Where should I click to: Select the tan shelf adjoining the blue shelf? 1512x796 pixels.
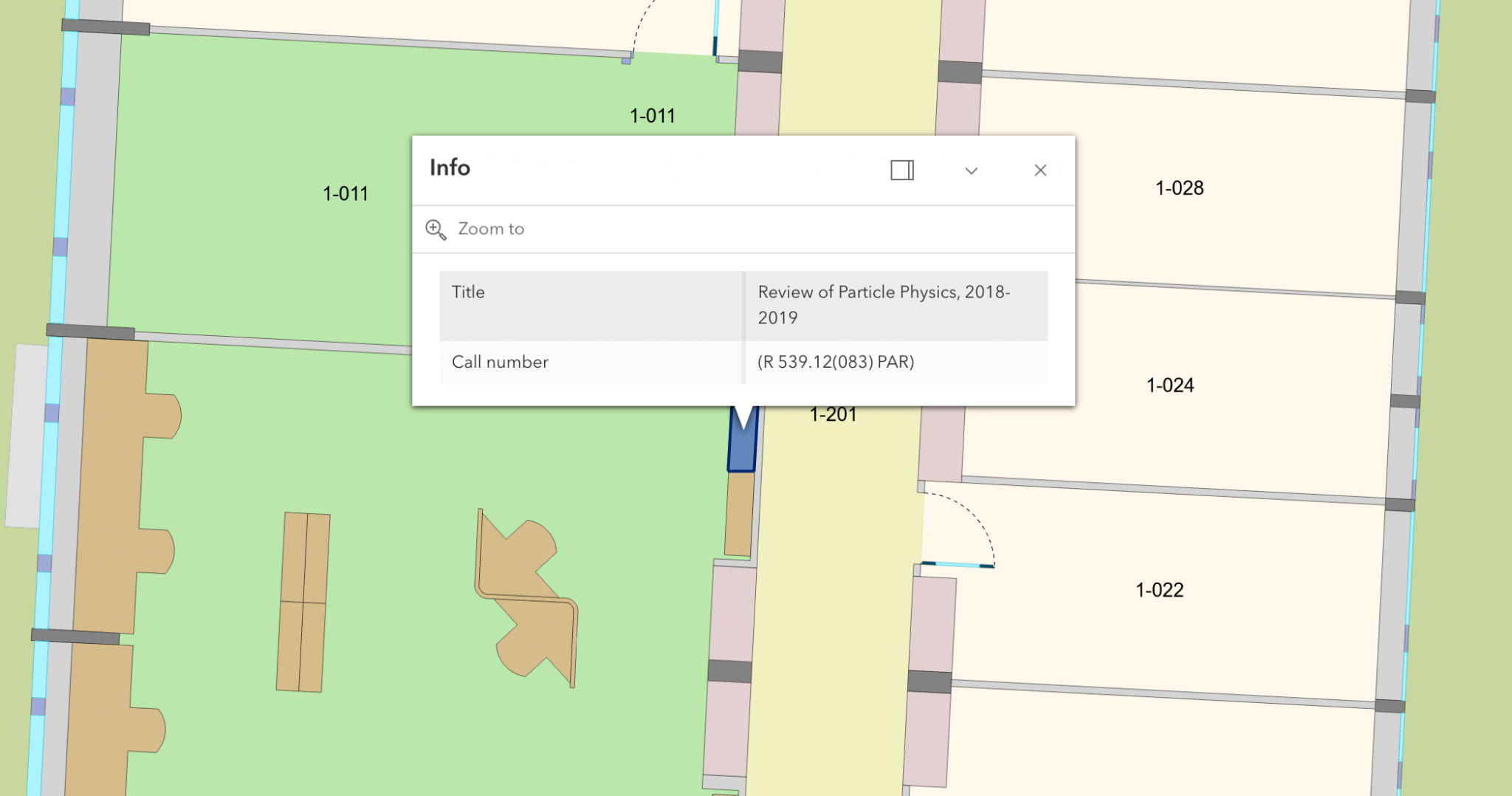pos(738,514)
